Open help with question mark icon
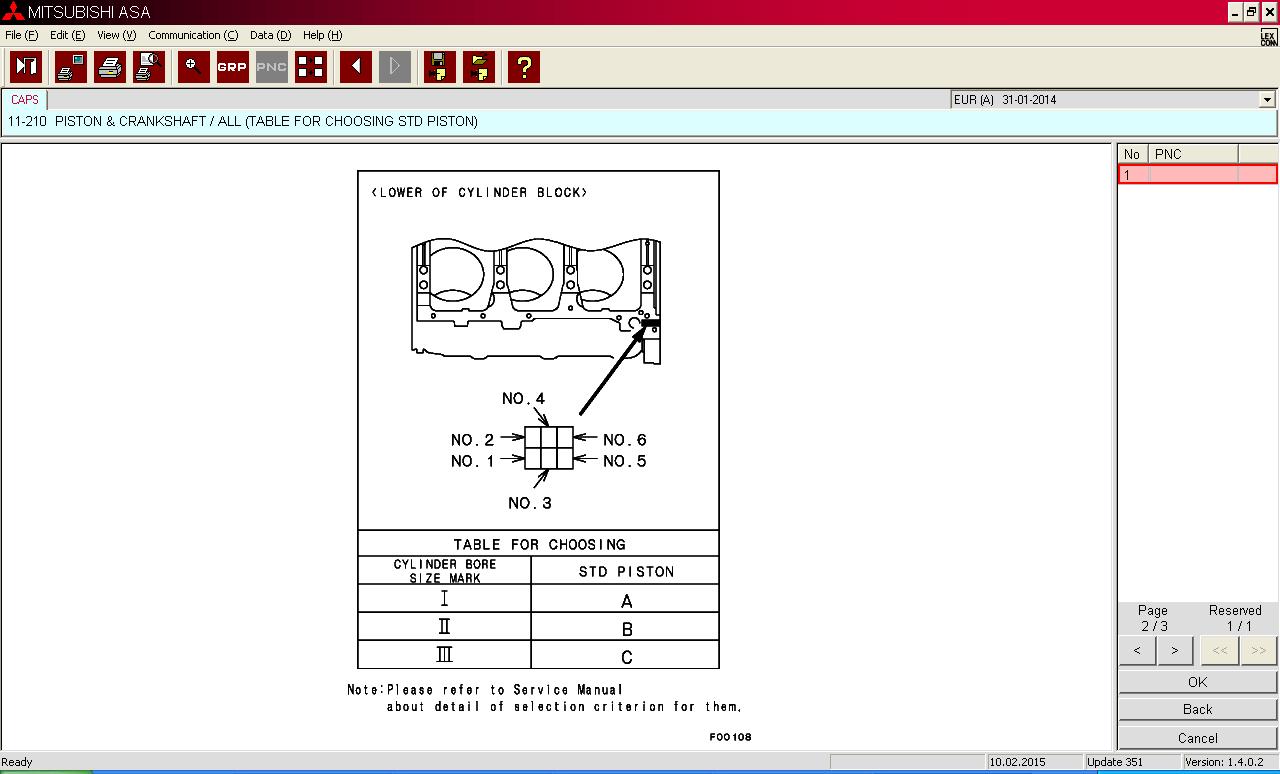The image size is (1280, 774). tap(523, 67)
